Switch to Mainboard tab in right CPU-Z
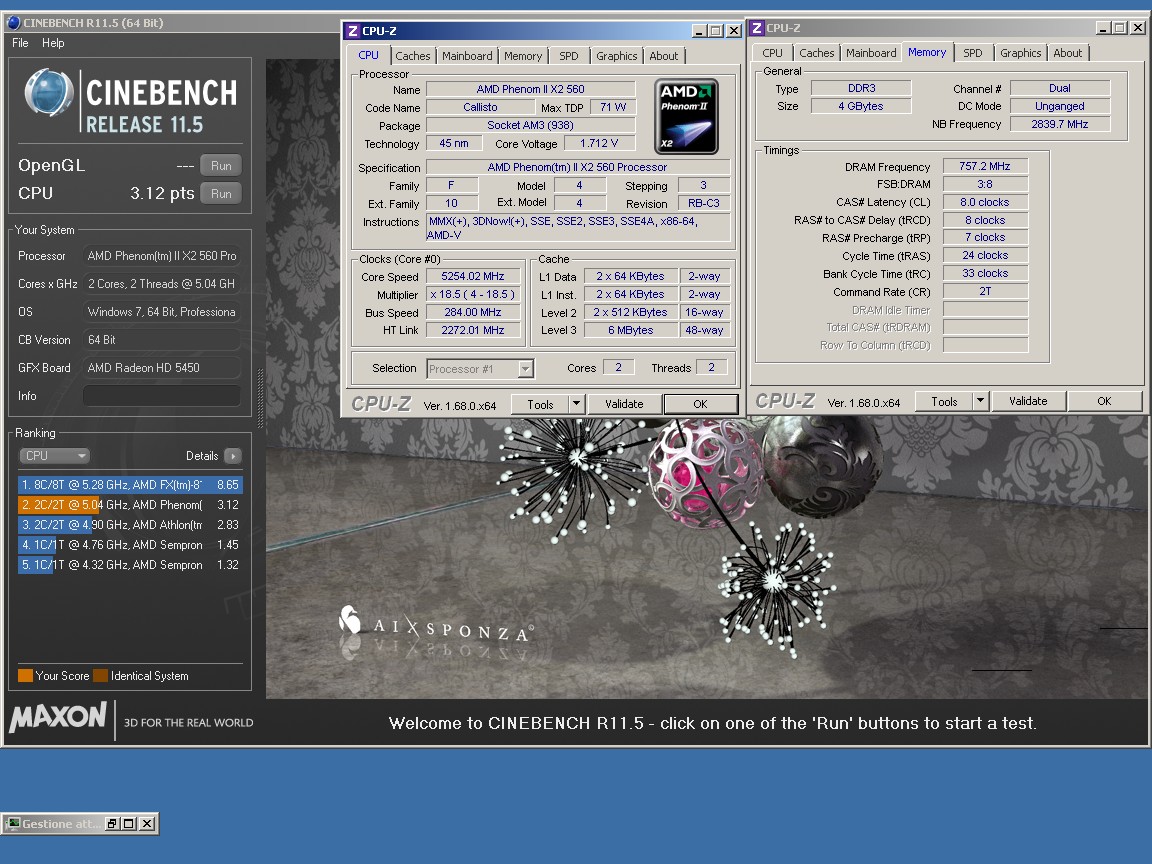The width and height of the screenshot is (1152, 864). pos(871,53)
